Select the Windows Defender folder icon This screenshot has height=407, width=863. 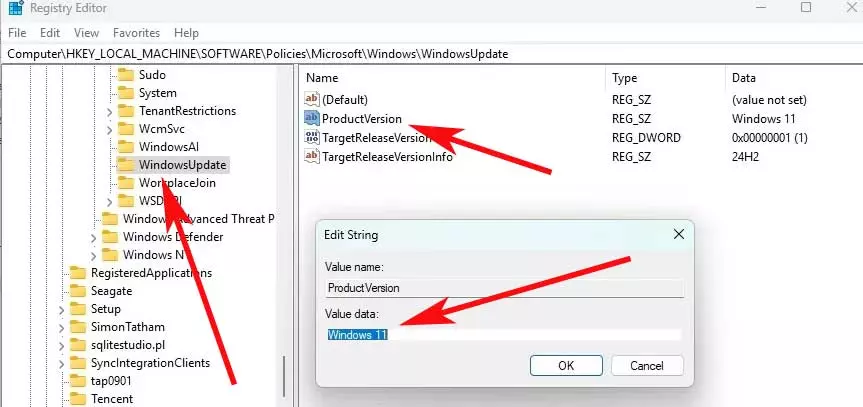point(110,237)
